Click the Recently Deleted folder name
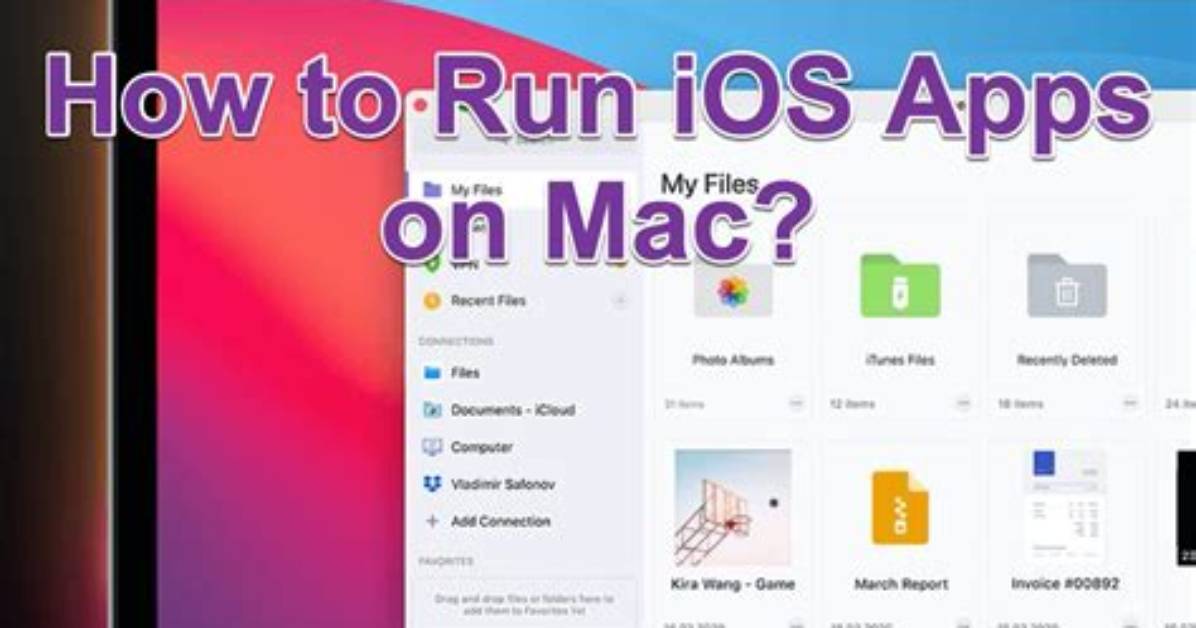 (x=1066, y=359)
